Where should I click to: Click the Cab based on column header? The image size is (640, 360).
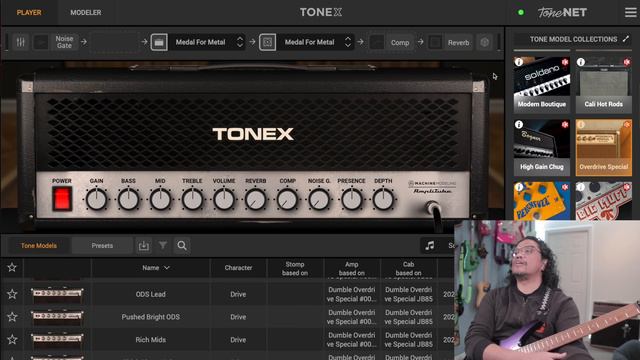pos(409,269)
